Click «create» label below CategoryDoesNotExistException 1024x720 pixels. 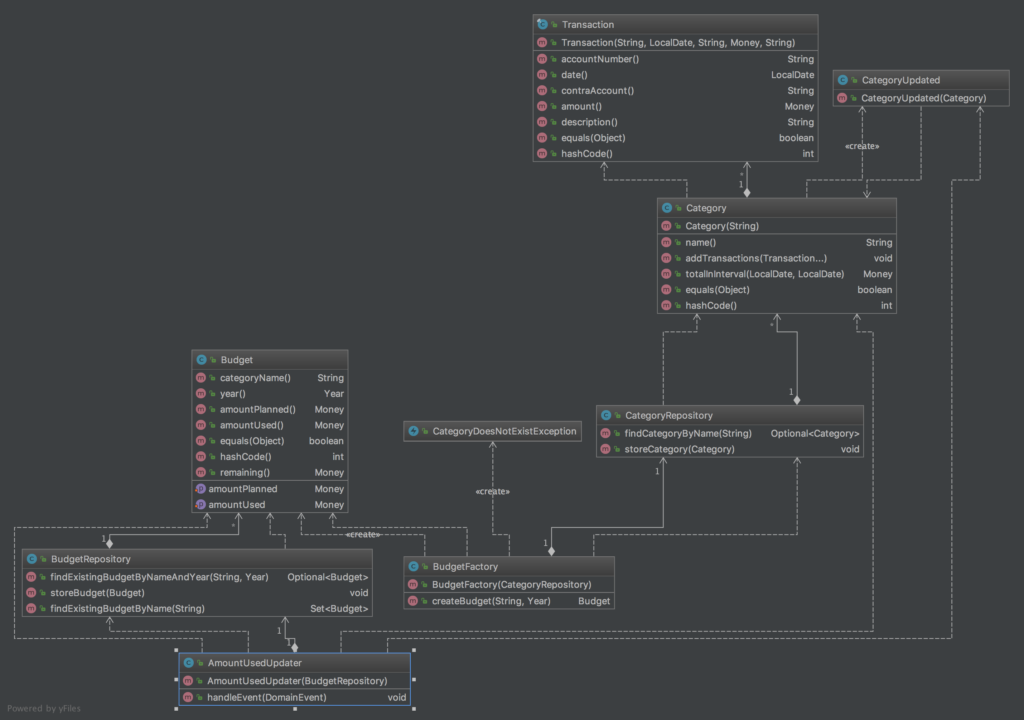[x=492, y=491]
